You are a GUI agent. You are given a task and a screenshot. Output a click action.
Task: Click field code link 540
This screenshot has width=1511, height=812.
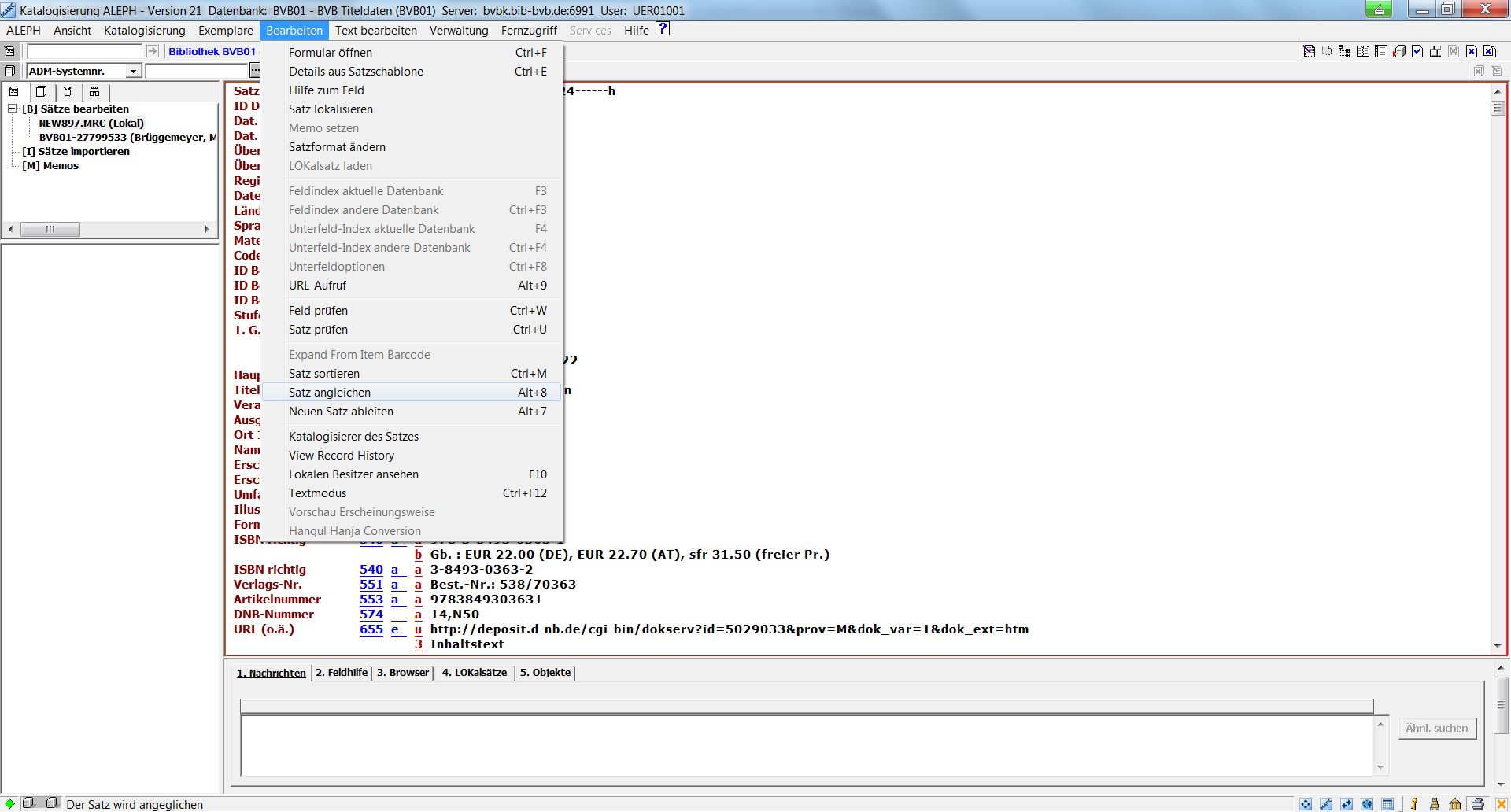(371, 570)
